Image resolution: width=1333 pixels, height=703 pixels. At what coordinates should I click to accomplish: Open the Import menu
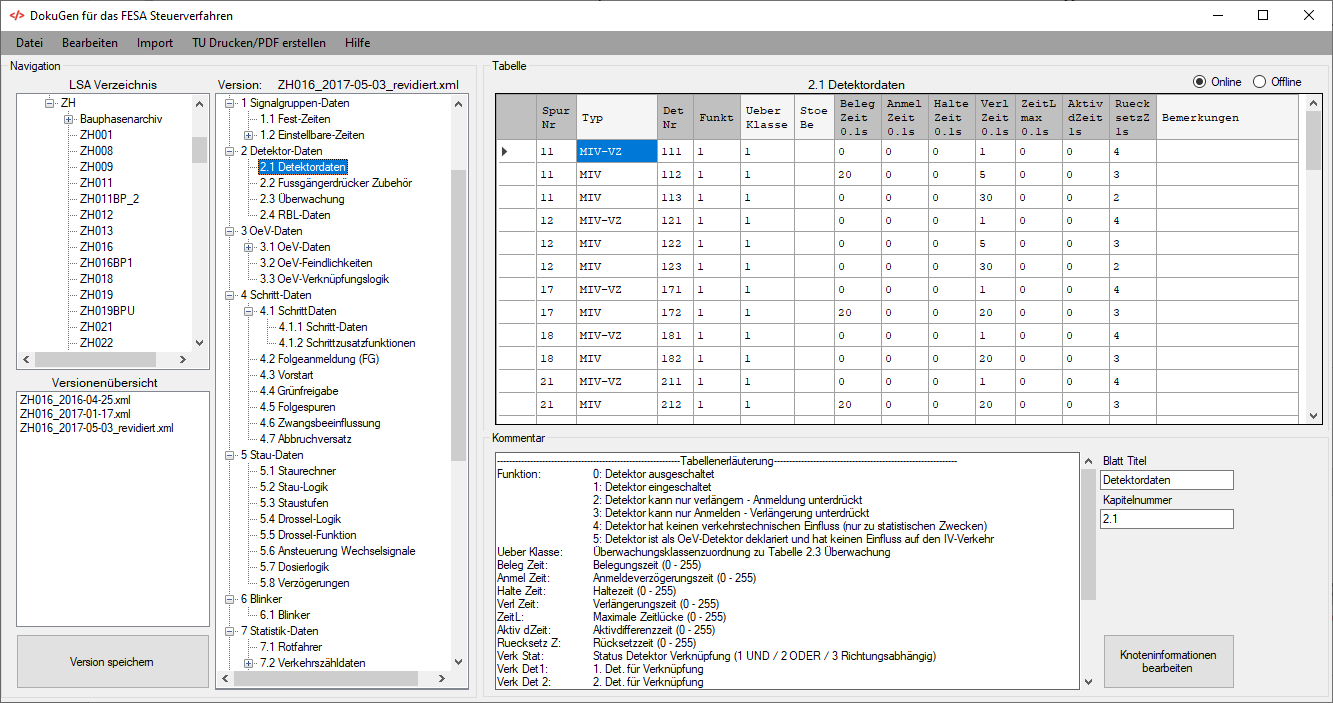(x=155, y=43)
